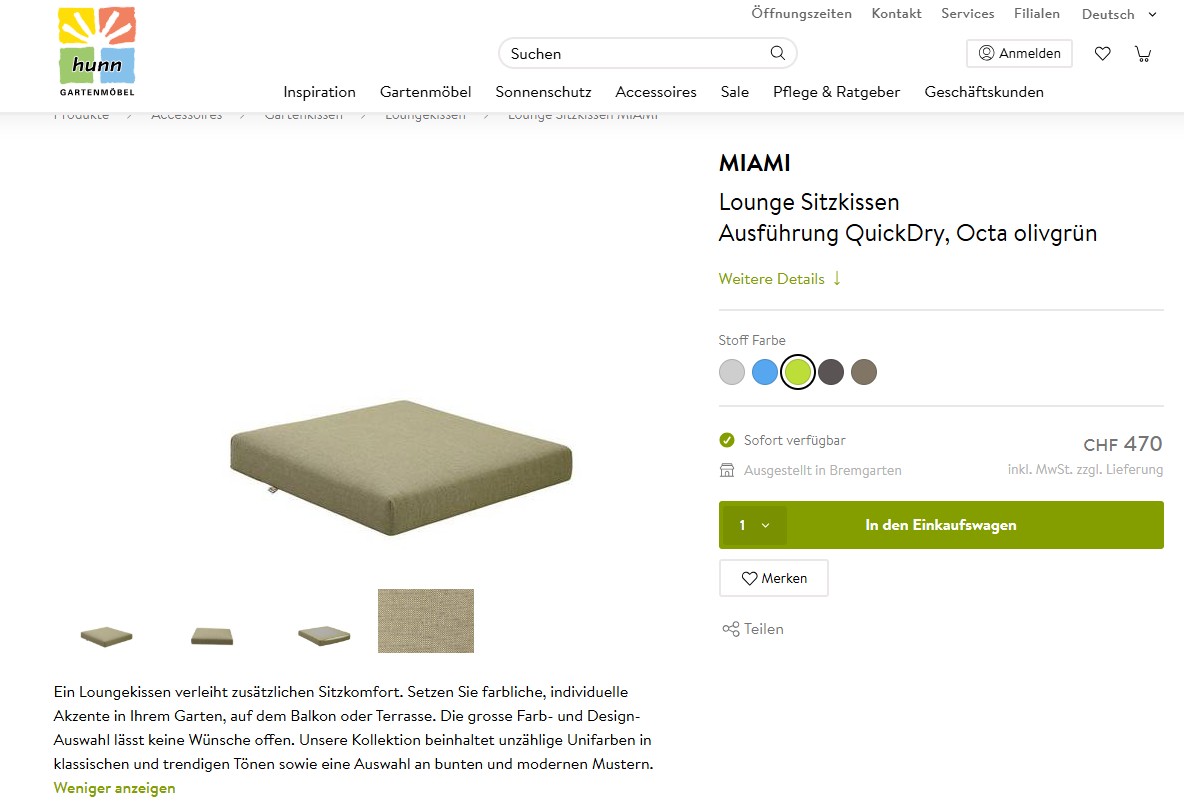1184x802 pixels.
Task: Select the taupe brown fabric color
Action: click(x=864, y=372)
